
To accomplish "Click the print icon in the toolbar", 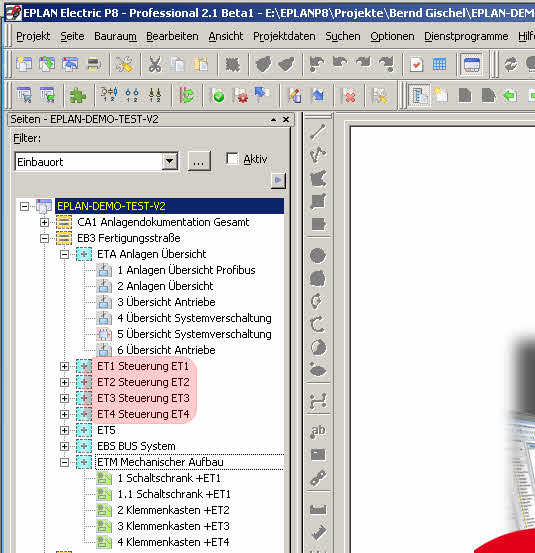I will (x=94, y=64).
